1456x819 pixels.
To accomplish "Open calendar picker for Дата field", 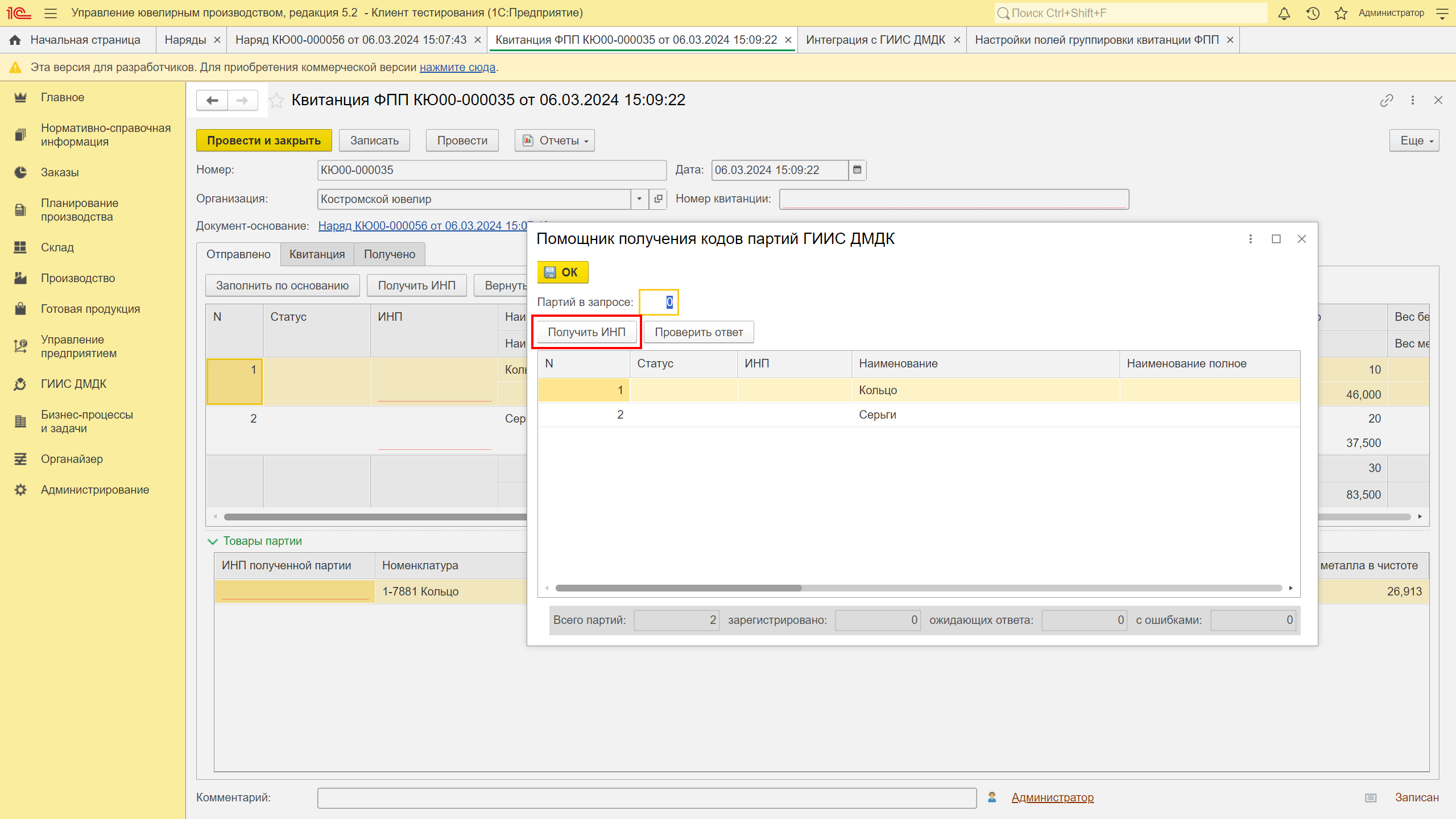I will [x=857, y=170].
